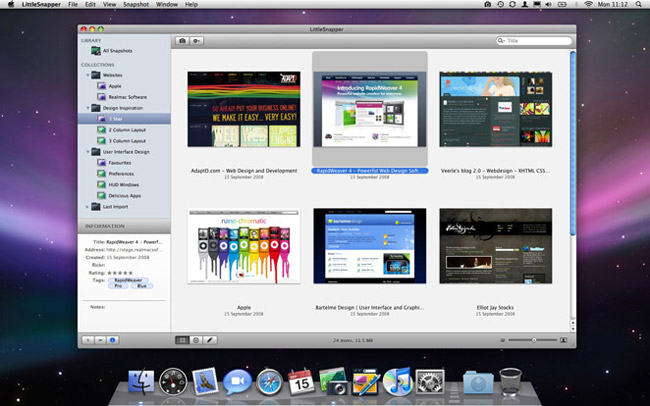Collapse the User Interface Design folder

(88, 152)
